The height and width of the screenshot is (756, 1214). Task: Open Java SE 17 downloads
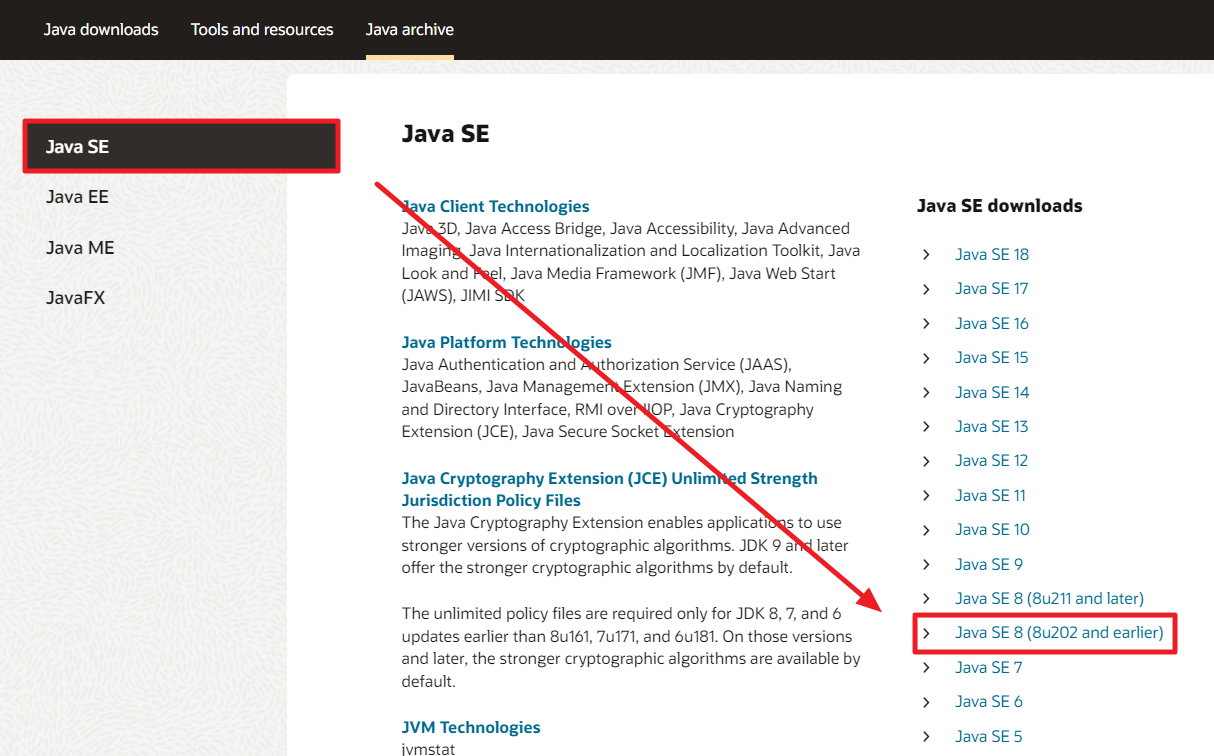coord(991,288)
